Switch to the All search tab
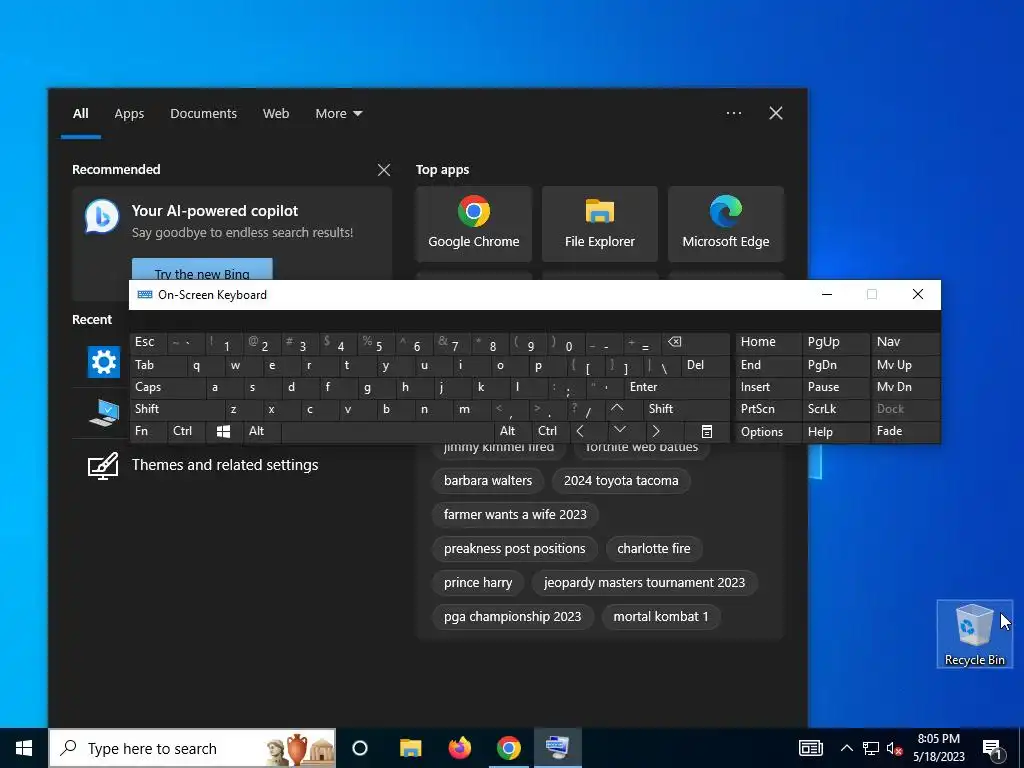 80,114
